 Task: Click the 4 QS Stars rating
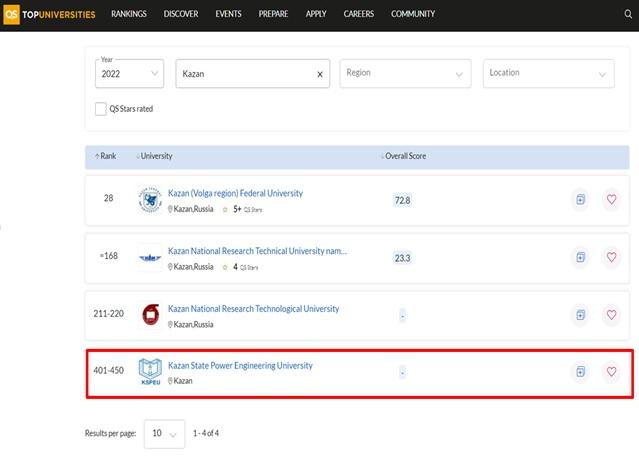click(x=240, y=267)
